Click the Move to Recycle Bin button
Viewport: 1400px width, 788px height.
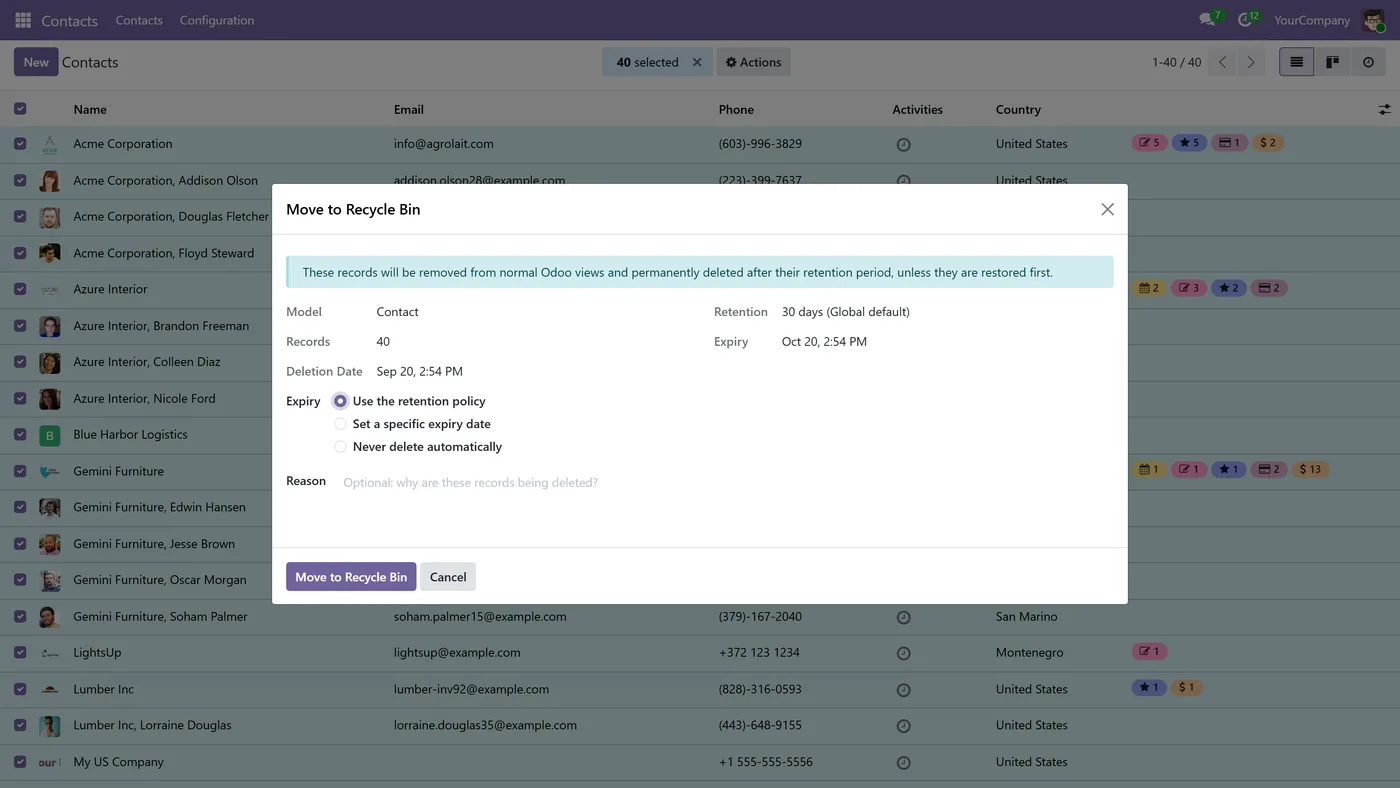pyautogui.click(x=351, y=577)
